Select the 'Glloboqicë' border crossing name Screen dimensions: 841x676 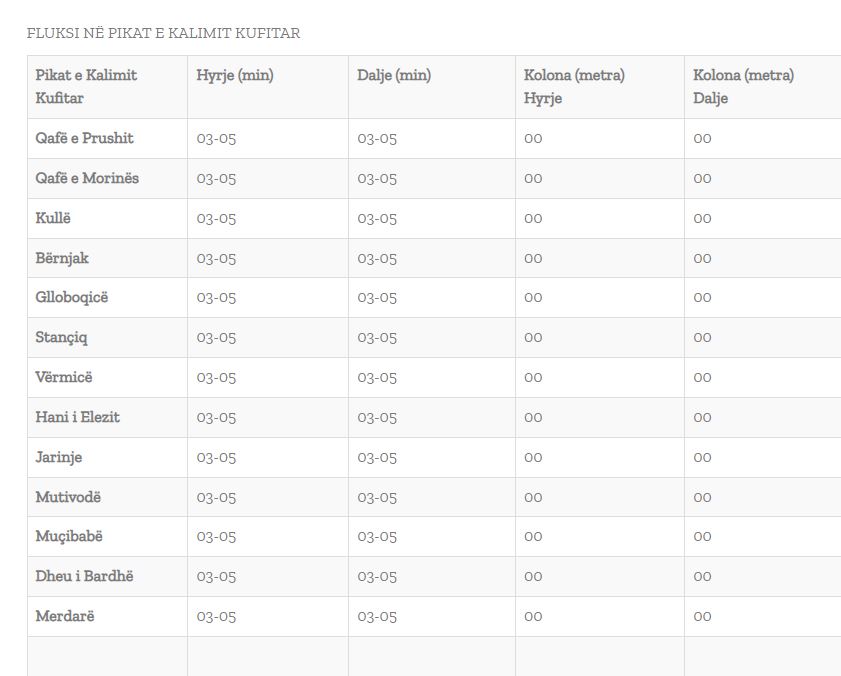(x=72, y=298)
